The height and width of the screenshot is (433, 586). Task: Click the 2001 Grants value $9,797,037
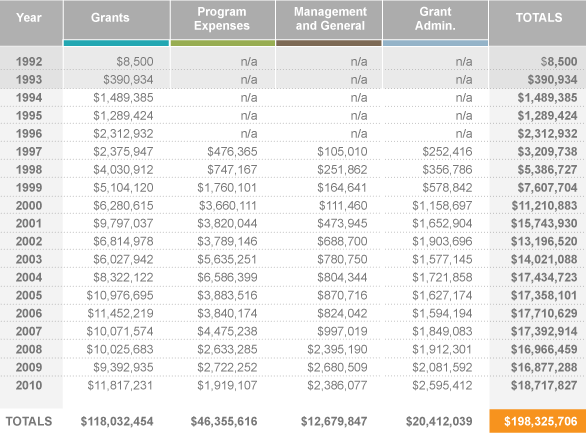123,223
